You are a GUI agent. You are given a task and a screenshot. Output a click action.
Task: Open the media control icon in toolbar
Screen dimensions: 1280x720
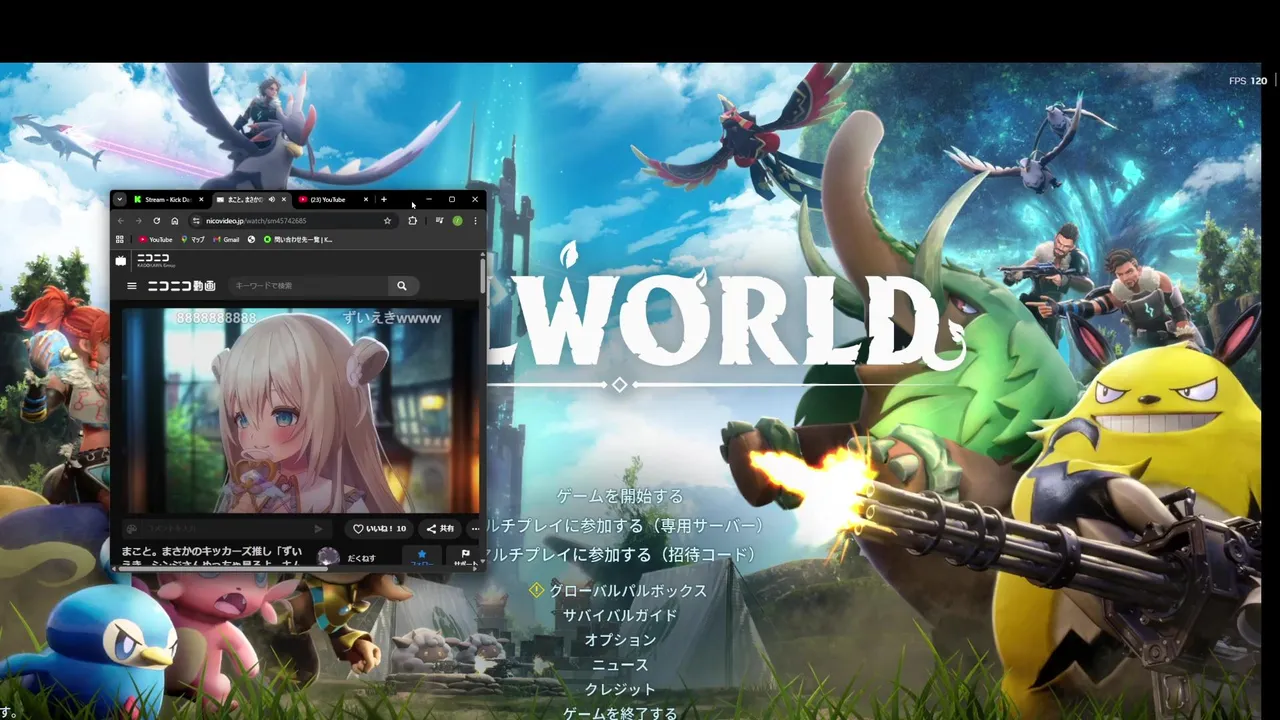pyautogui.click(x=439, y=221)
